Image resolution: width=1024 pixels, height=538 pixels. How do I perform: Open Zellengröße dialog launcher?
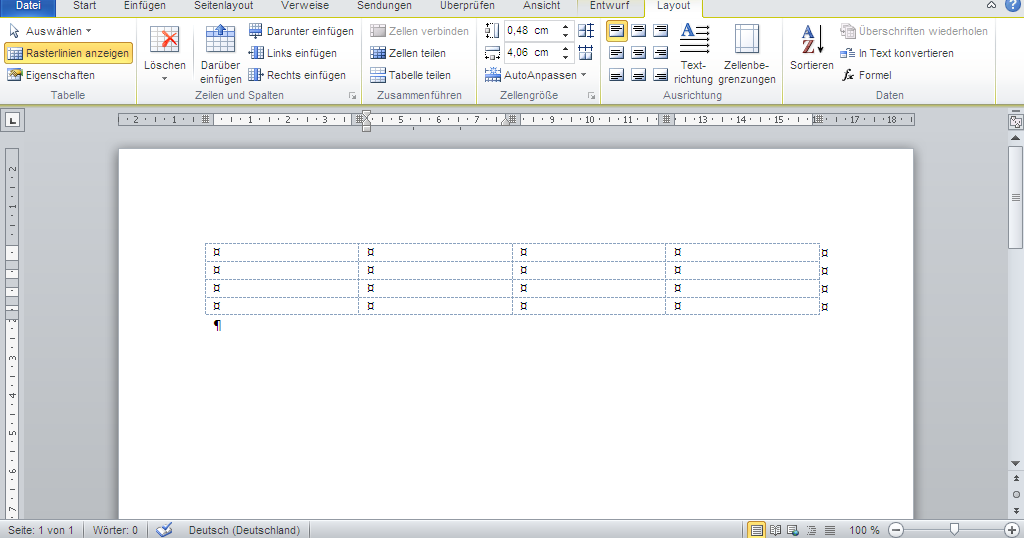(x=592, y=96)
